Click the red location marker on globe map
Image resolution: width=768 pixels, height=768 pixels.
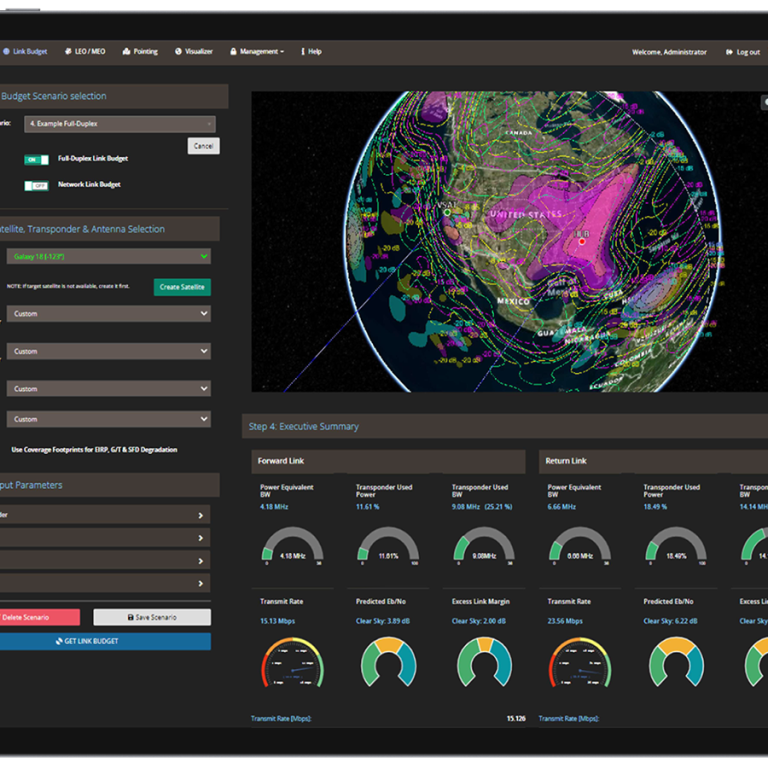coord(581,240)
